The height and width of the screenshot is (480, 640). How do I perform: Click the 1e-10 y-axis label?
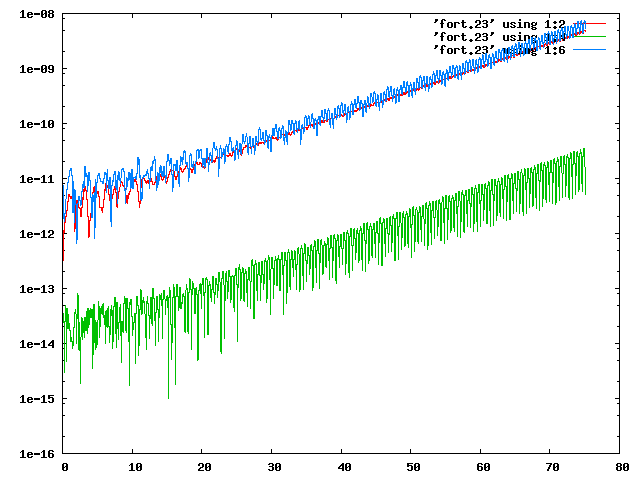(x=37, y=124)
